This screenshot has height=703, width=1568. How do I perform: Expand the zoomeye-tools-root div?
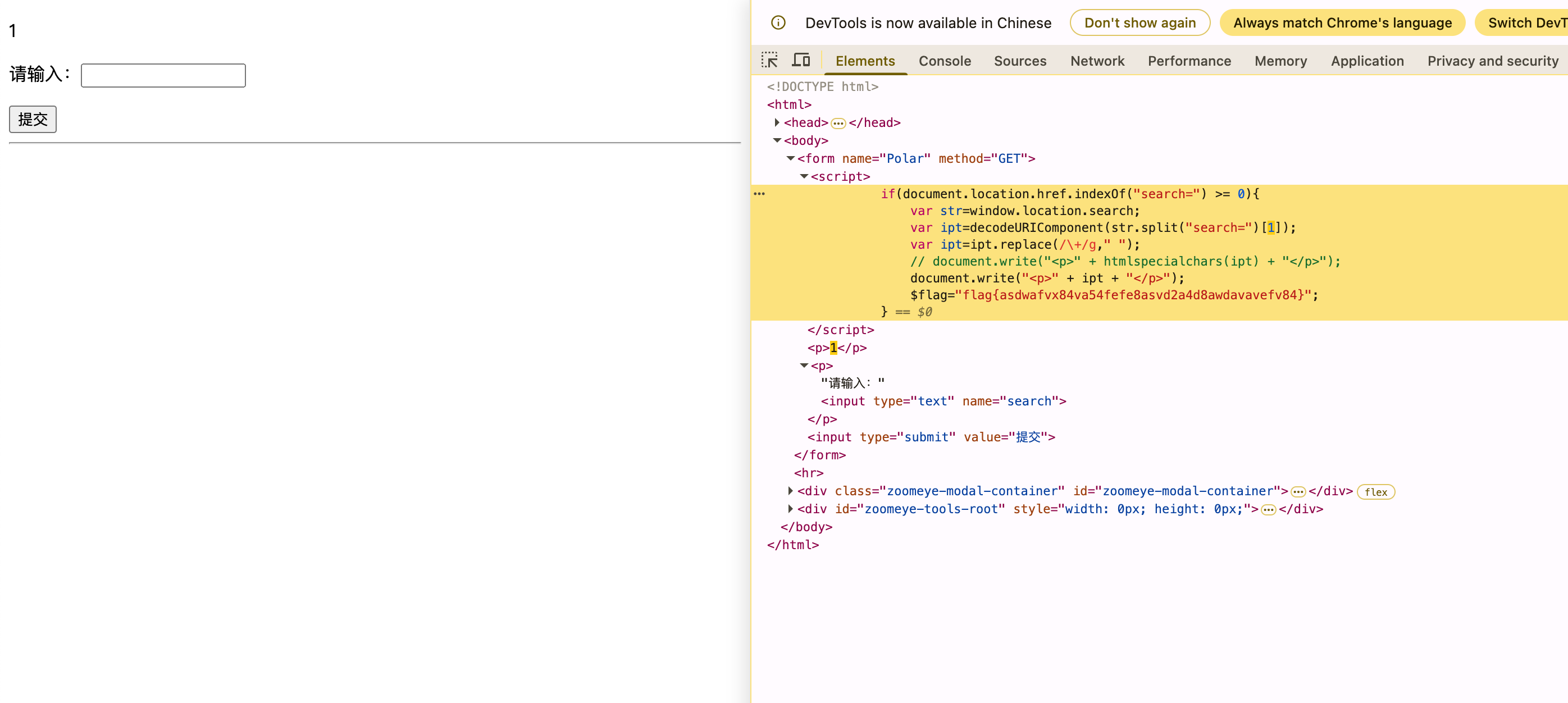pos(790,509)
